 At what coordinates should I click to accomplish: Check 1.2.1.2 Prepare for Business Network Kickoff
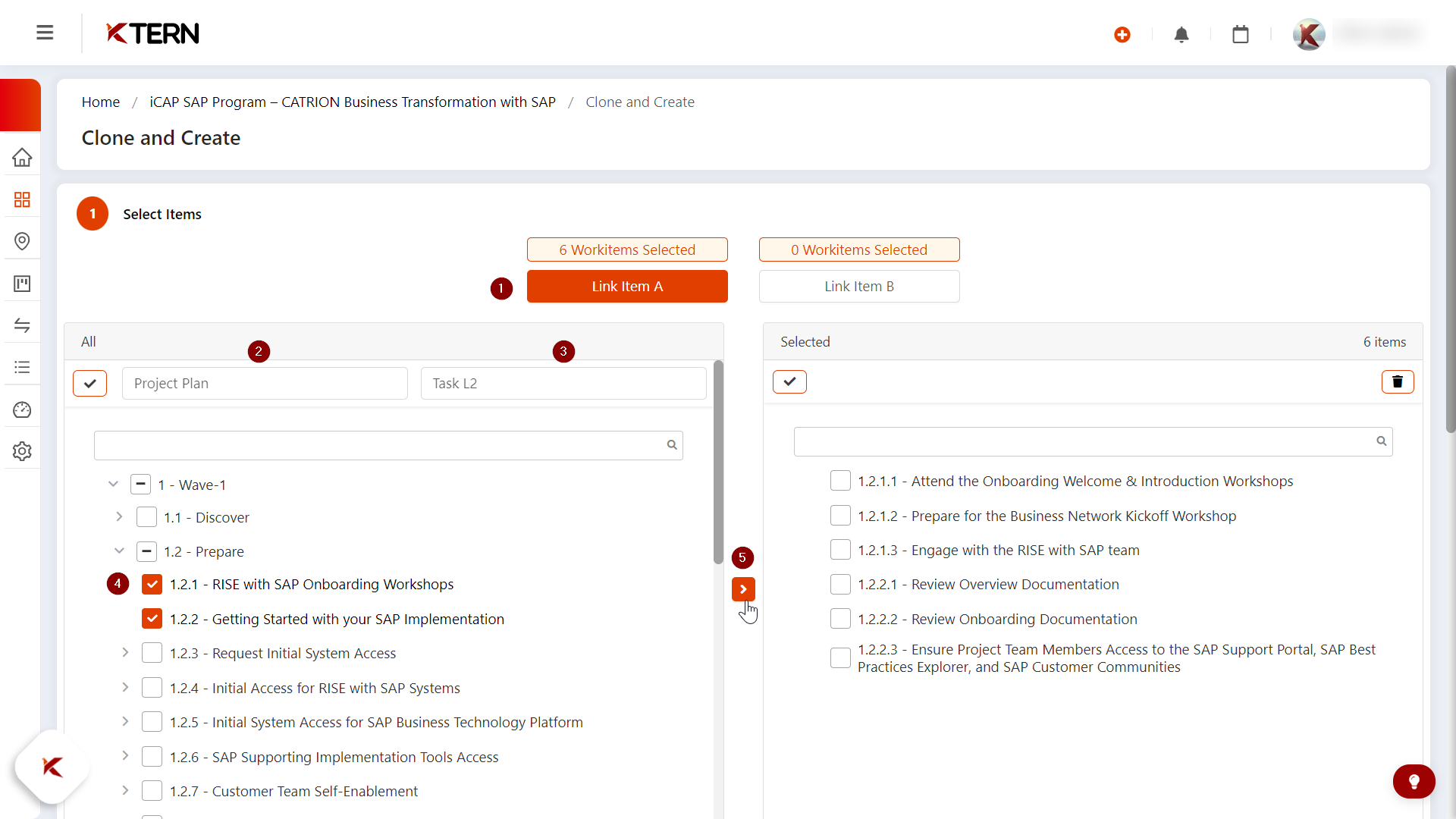tap(840, 516)
